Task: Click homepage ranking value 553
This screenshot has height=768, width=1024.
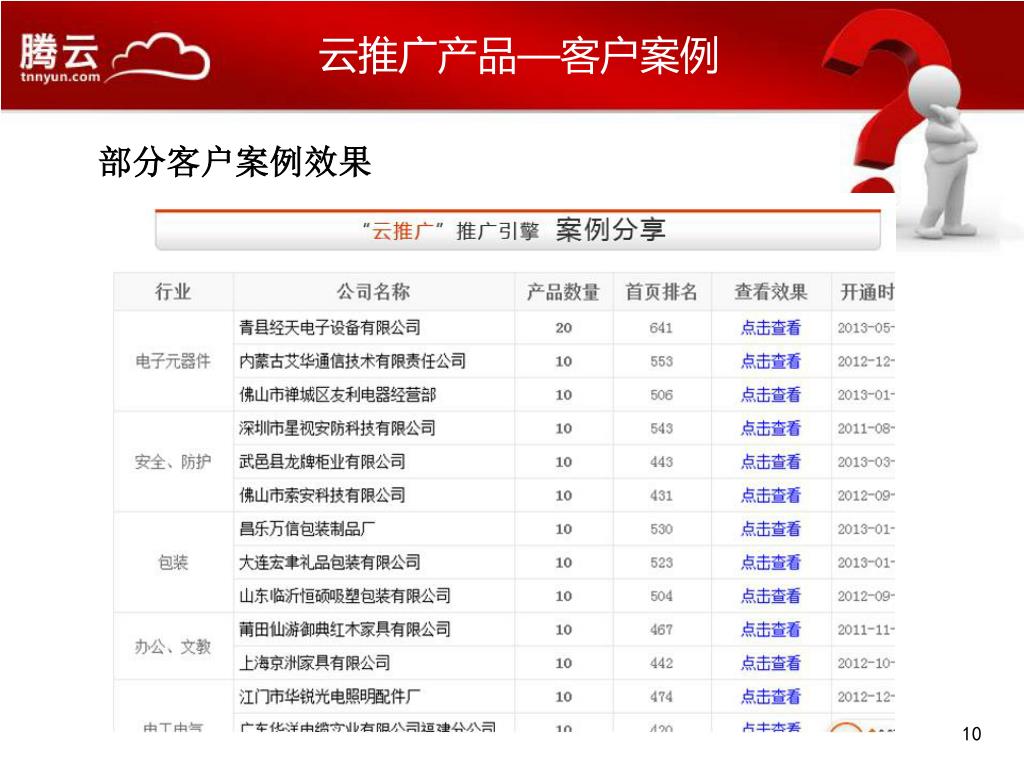Action: click(x=661, y=362)
